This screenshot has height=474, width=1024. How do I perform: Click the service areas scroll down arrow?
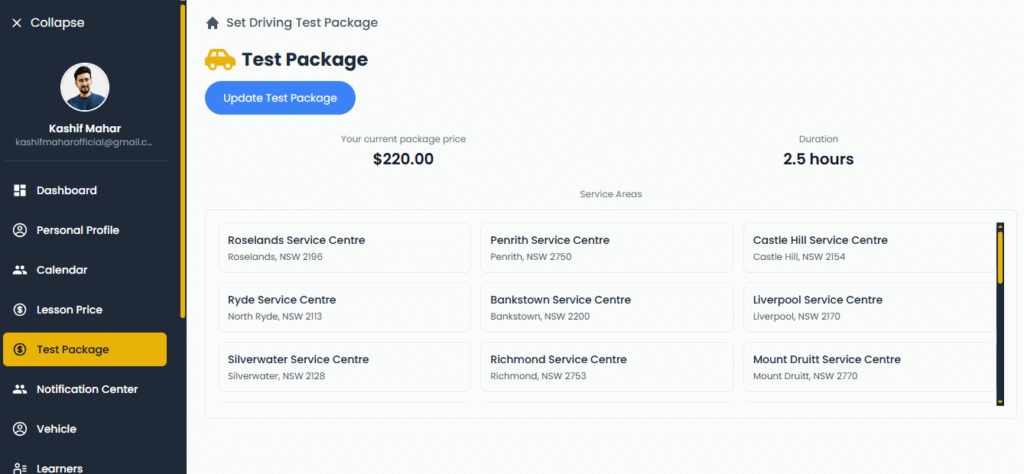tap(1000, 400)
